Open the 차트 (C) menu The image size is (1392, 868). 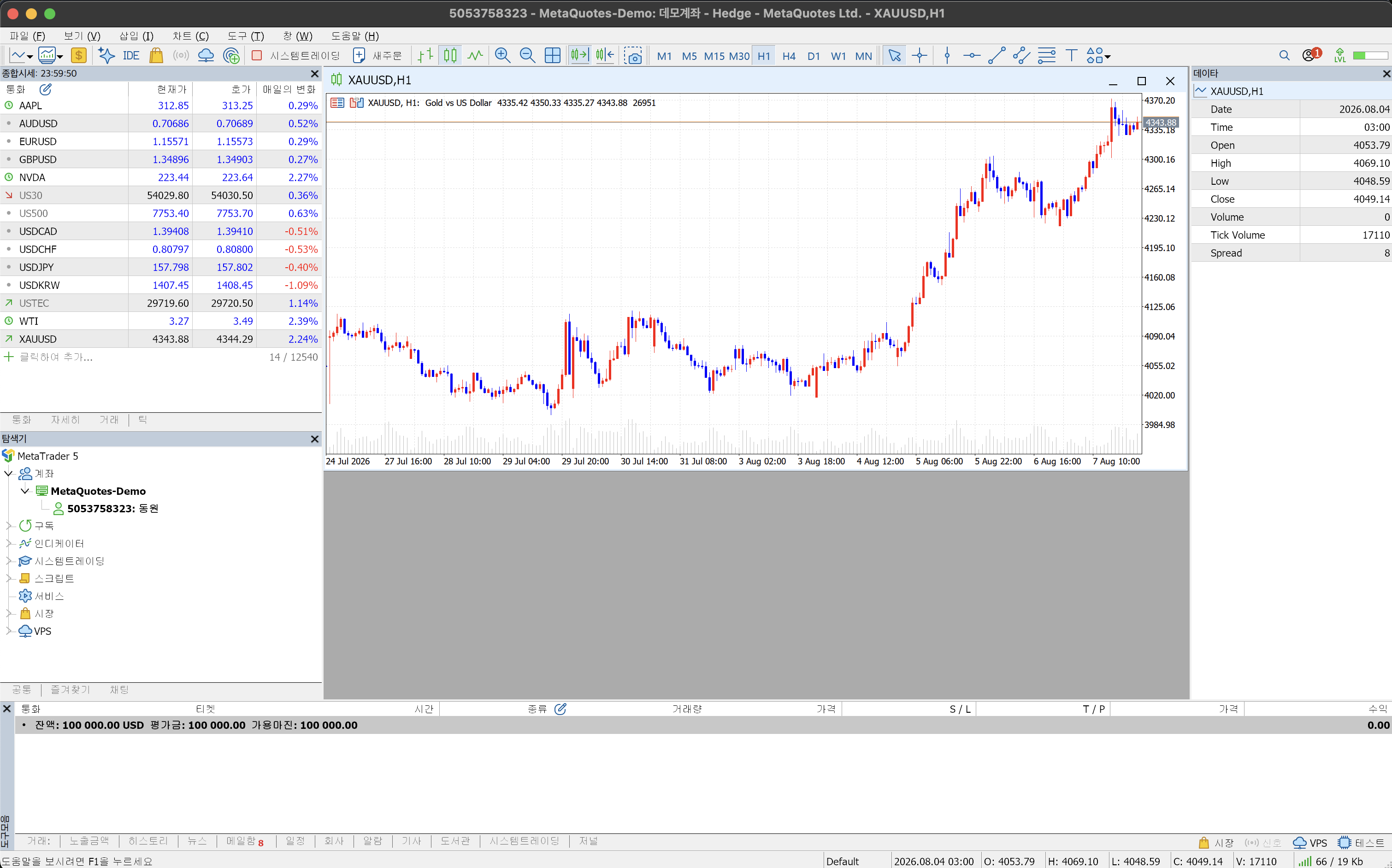191,35
